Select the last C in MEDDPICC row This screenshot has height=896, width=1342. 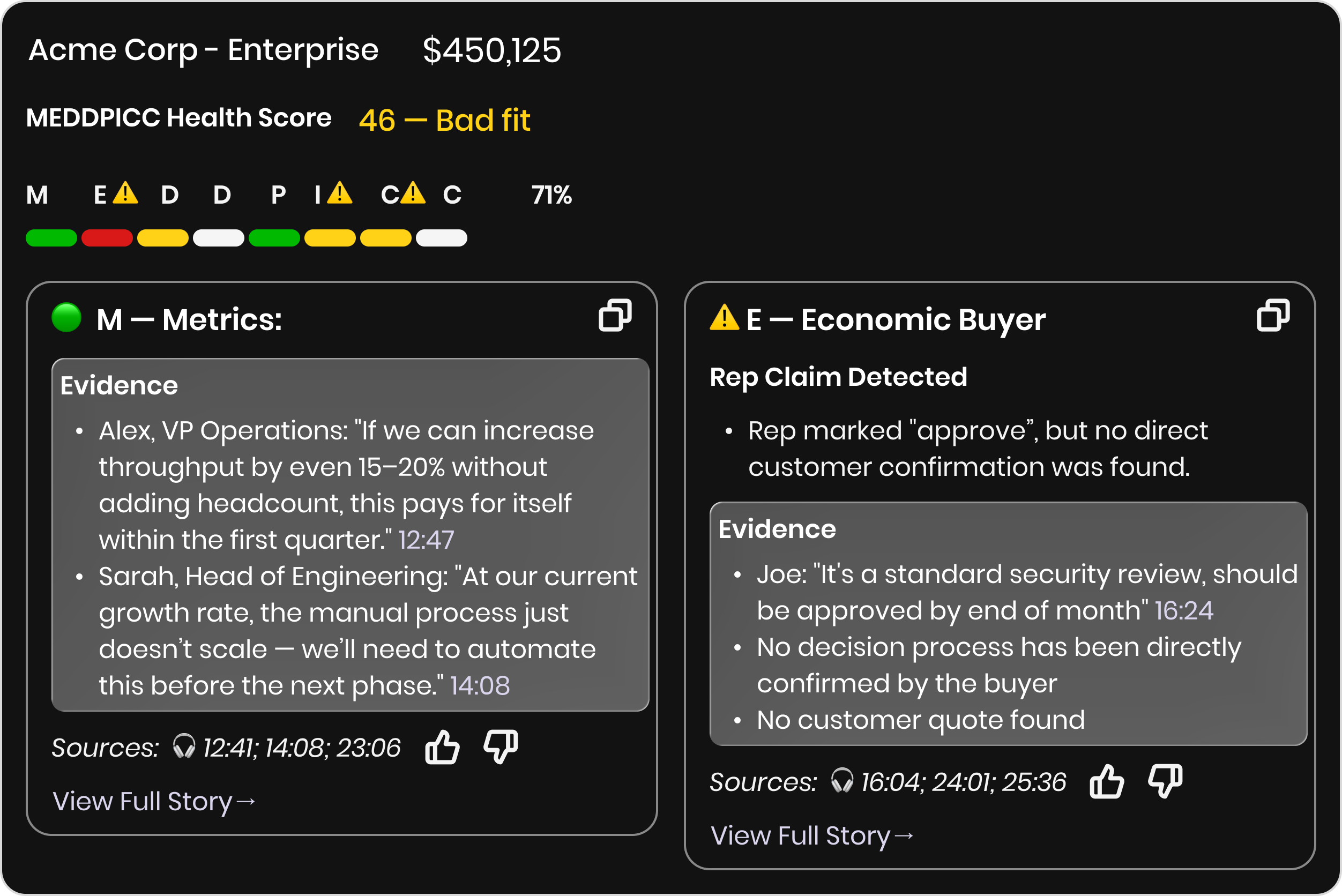(452, 195)
